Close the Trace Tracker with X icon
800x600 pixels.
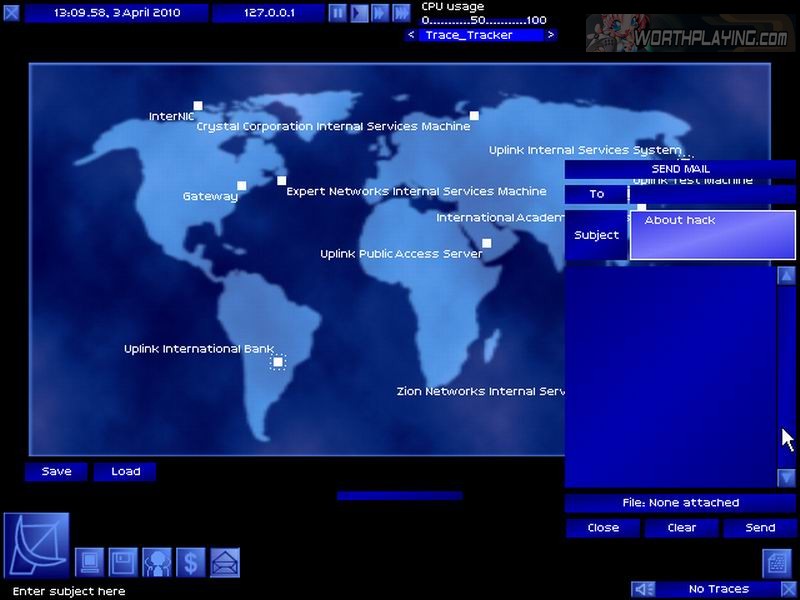tap(788, 590)
